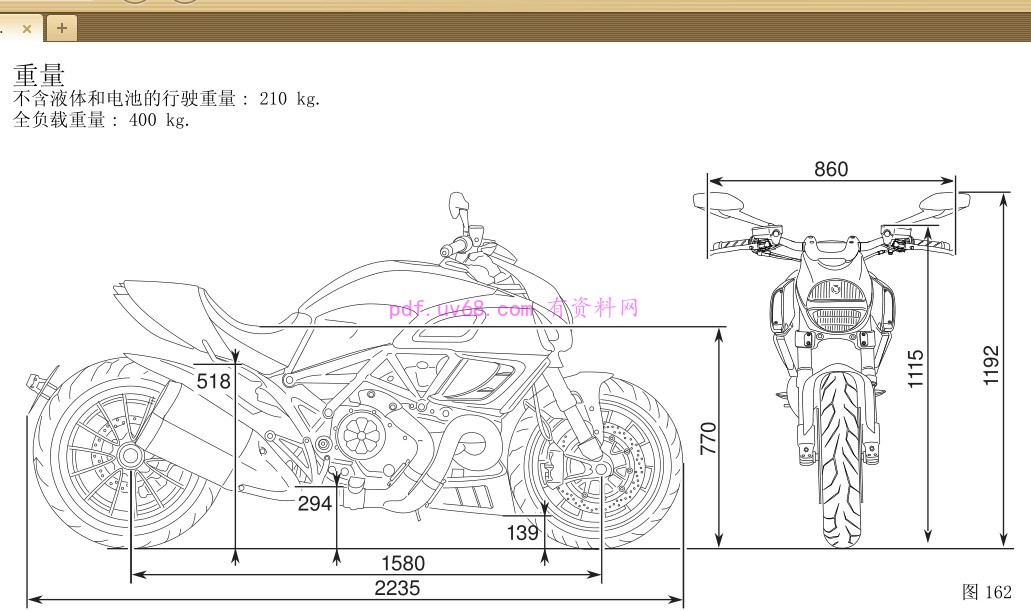Click the 1115 vertical dimension label
The height and width of the screenshot is (611, 1031).
click(916, 369)
